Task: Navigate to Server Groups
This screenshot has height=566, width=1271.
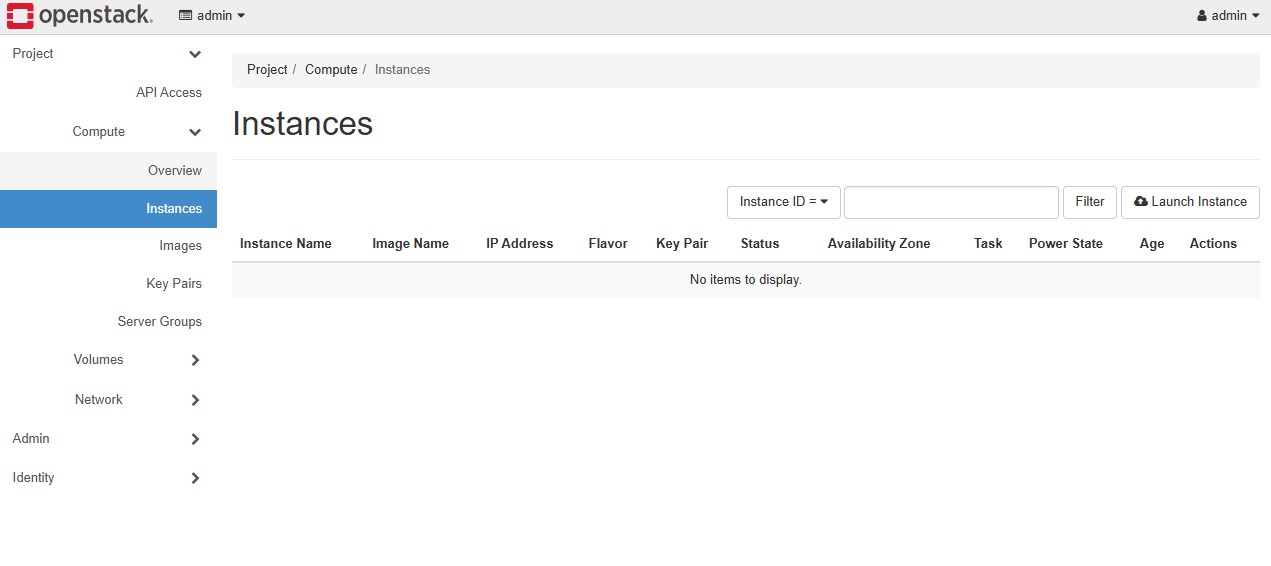Action: (x=159, y=322)
